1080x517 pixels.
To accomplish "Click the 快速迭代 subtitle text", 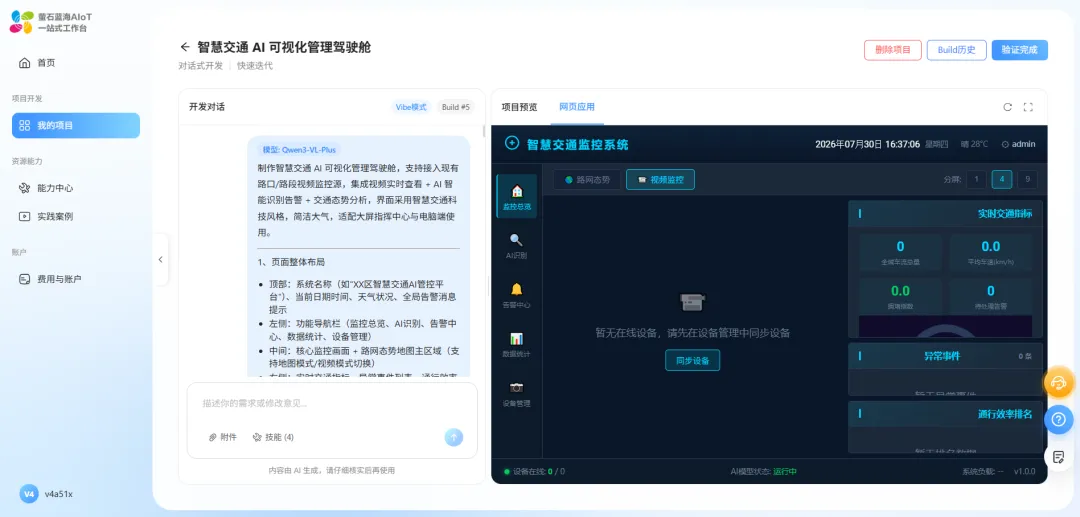I will pyautogui.click(x=255, y=66).
